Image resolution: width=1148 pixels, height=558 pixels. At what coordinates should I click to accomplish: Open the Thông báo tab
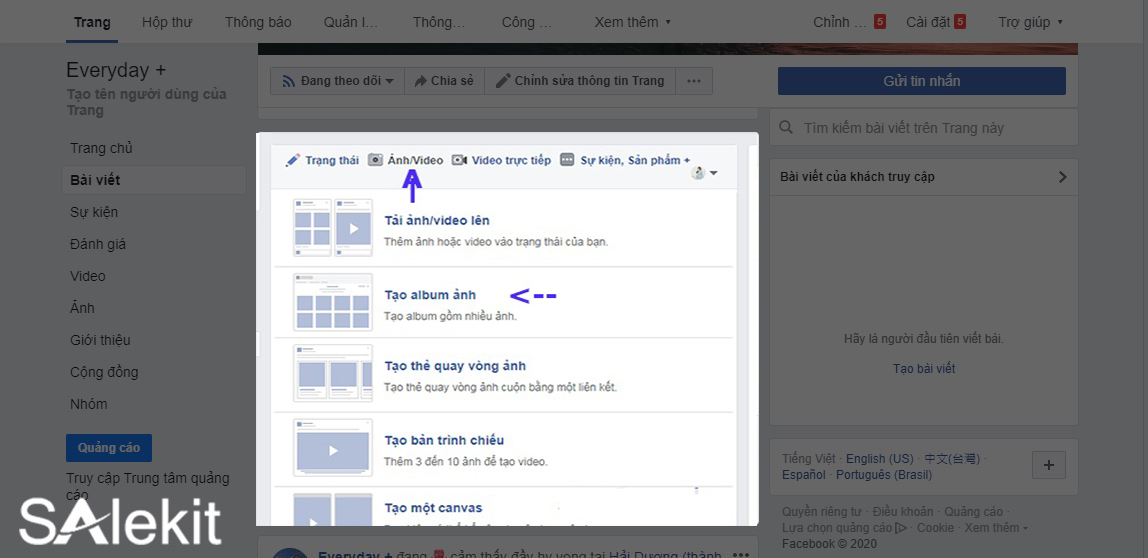258,22
